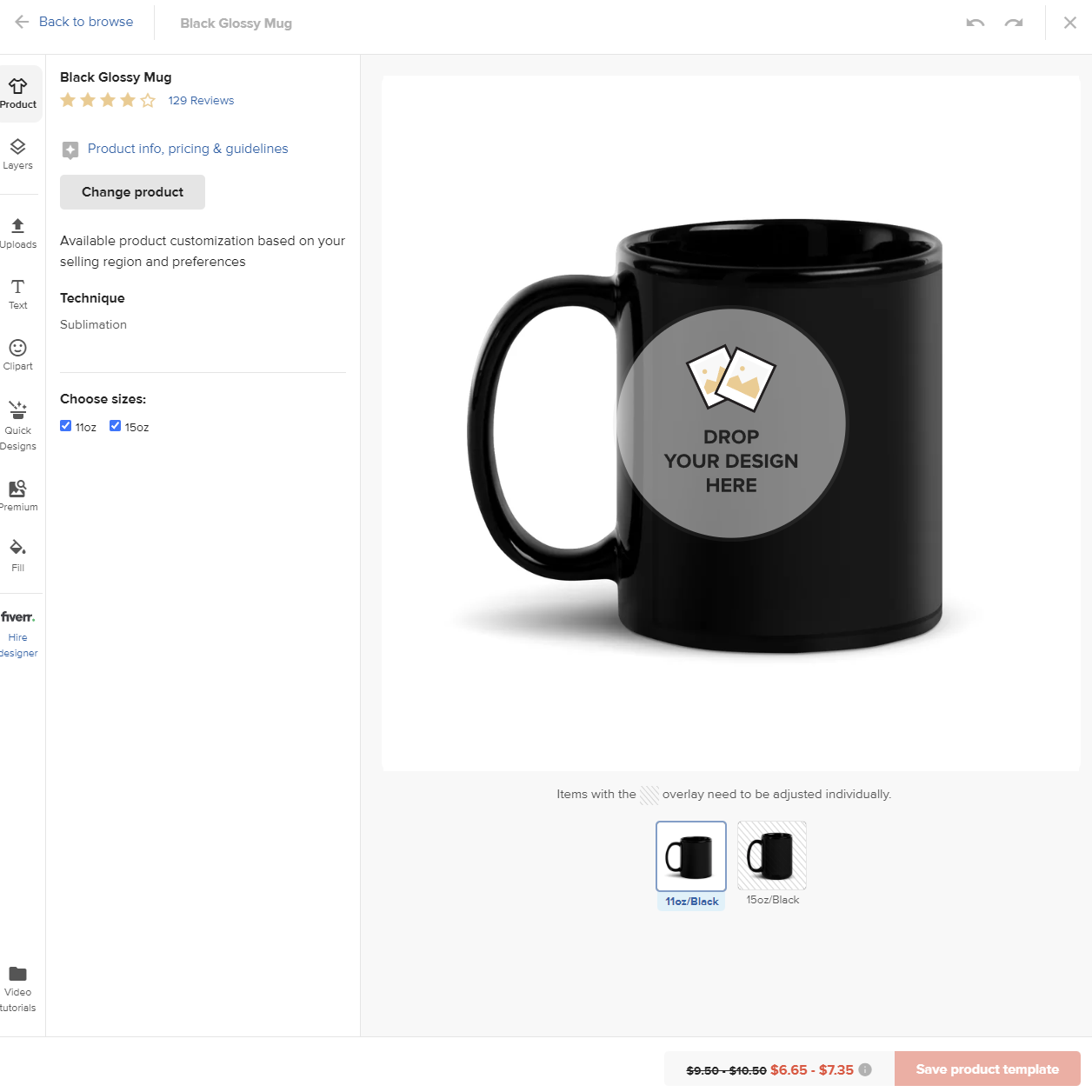Open 129 Reviews link
1092x1092 pixels.
coord(201,101)
